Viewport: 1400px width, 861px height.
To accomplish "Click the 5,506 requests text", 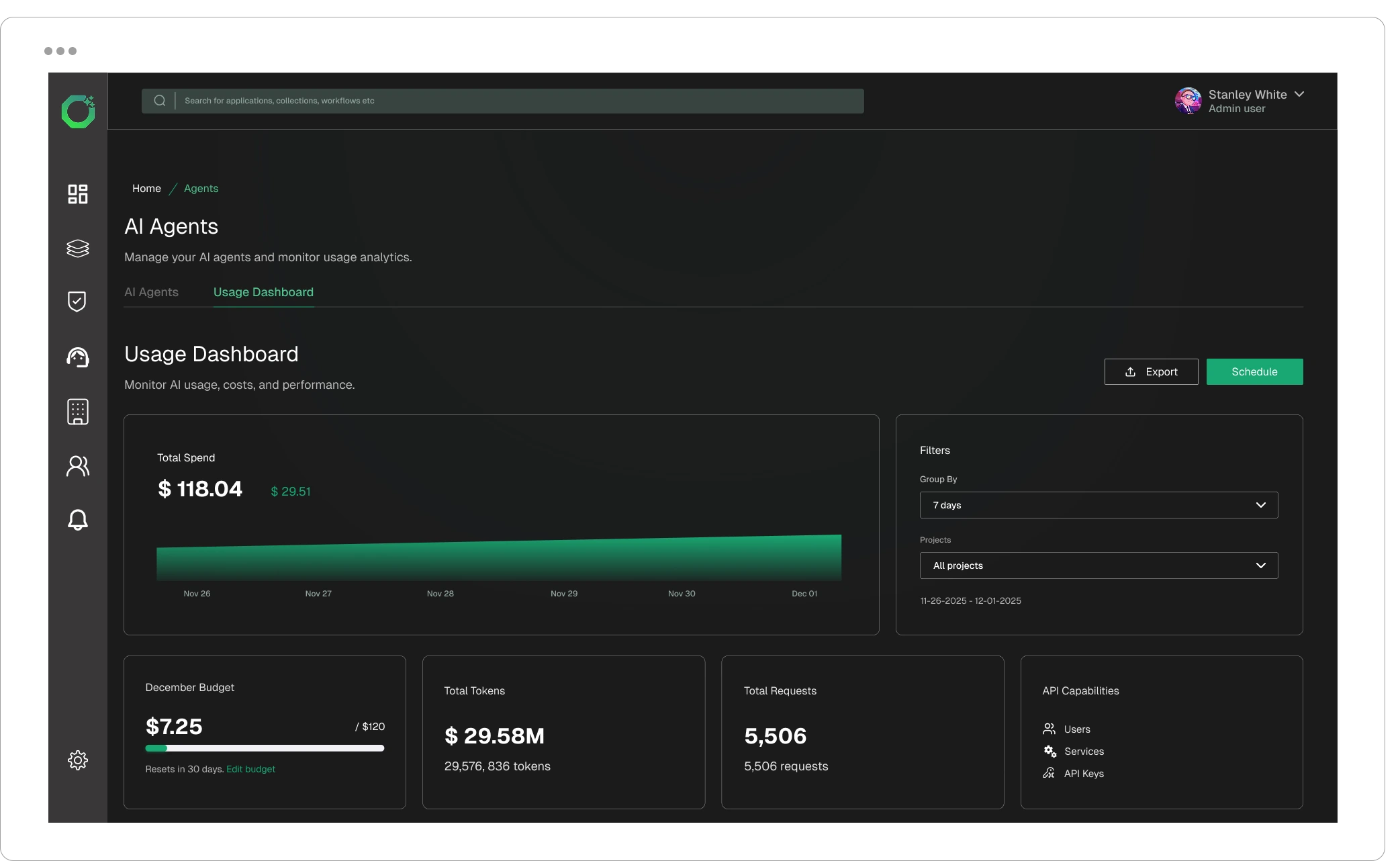I will (x=786, y=766).
